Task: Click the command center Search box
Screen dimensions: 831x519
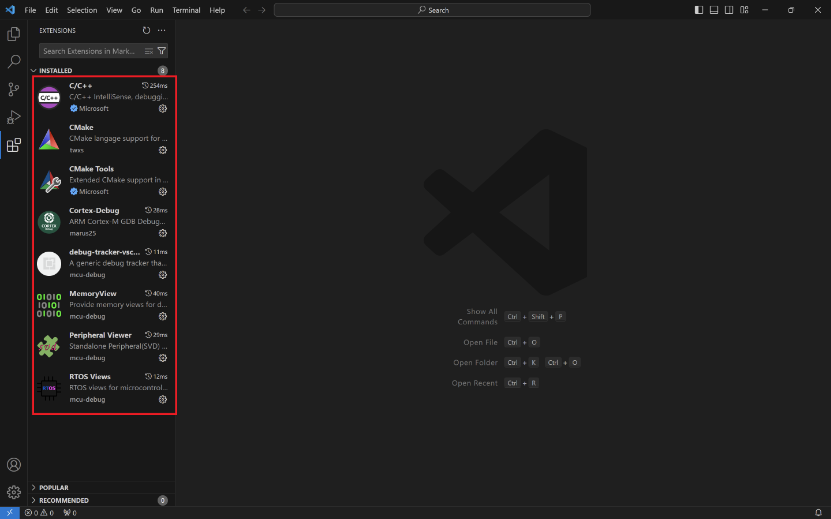Action: [x=432, y=10]
